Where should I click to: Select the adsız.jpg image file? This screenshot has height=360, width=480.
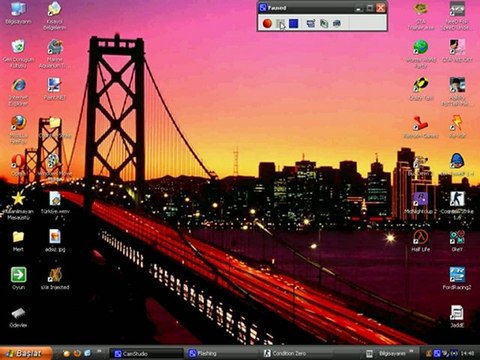(55, 241)
